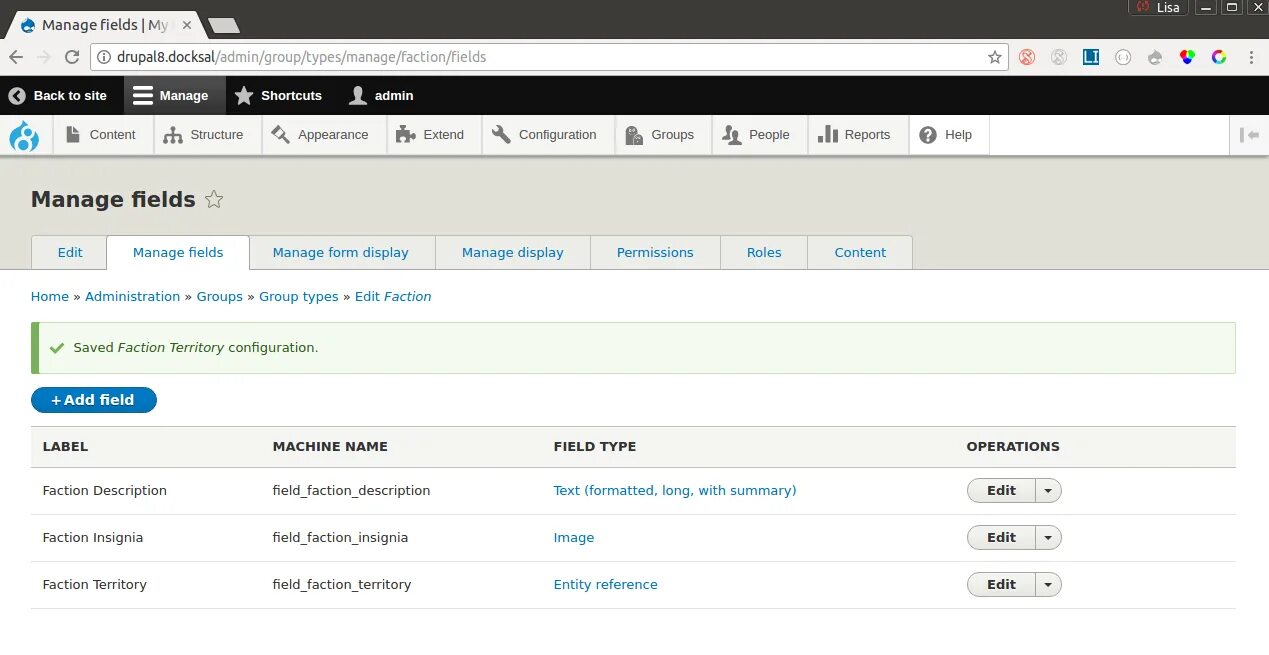Bookmark this page with the star icon
The image size is (1269, 655).
995,57
